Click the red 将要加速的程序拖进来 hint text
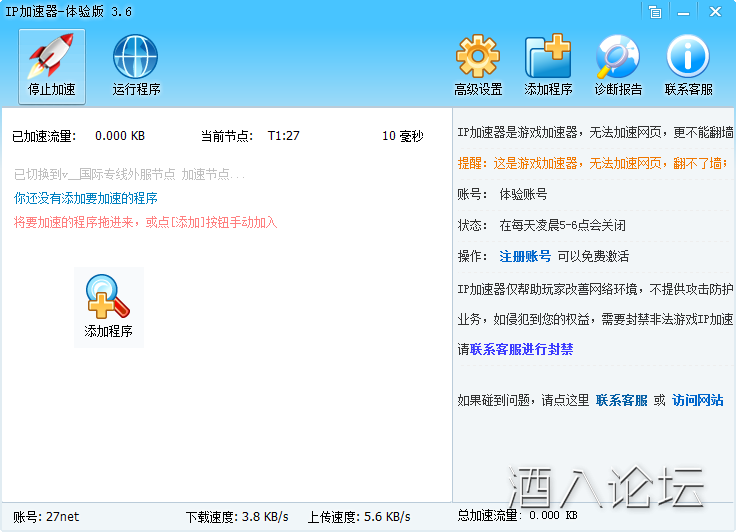The height and width of the screenshot is (532, 736). point(145,222)
